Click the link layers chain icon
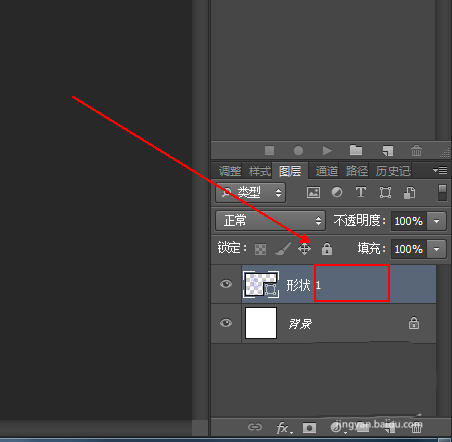This screenshot has width=452, height=442. (255, 427)
